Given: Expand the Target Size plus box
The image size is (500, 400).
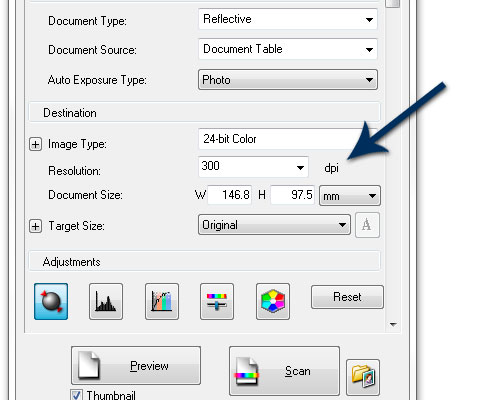Looking at the screenshot, I should (35, 226).
